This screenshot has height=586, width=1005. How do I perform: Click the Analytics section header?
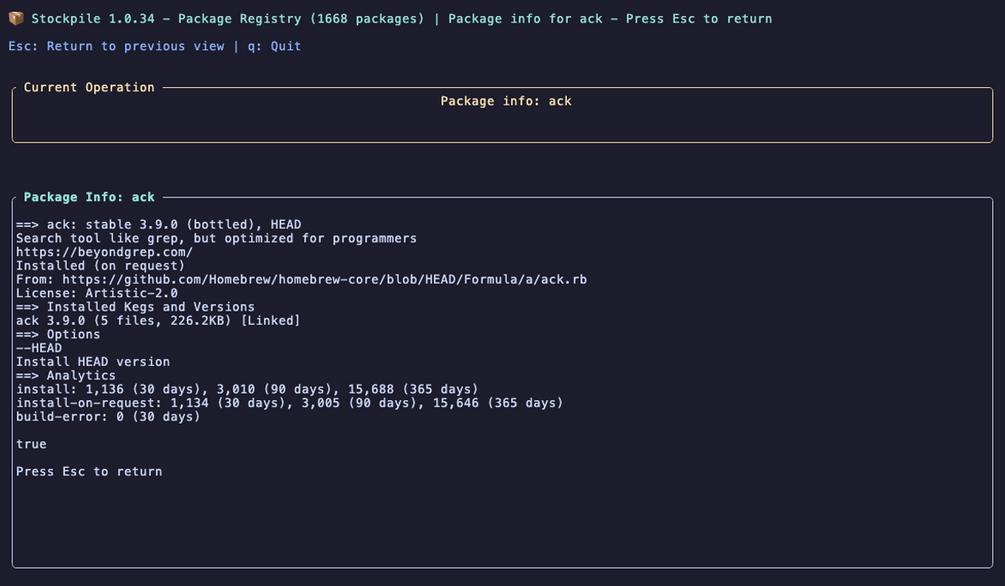tap(66, 376)
